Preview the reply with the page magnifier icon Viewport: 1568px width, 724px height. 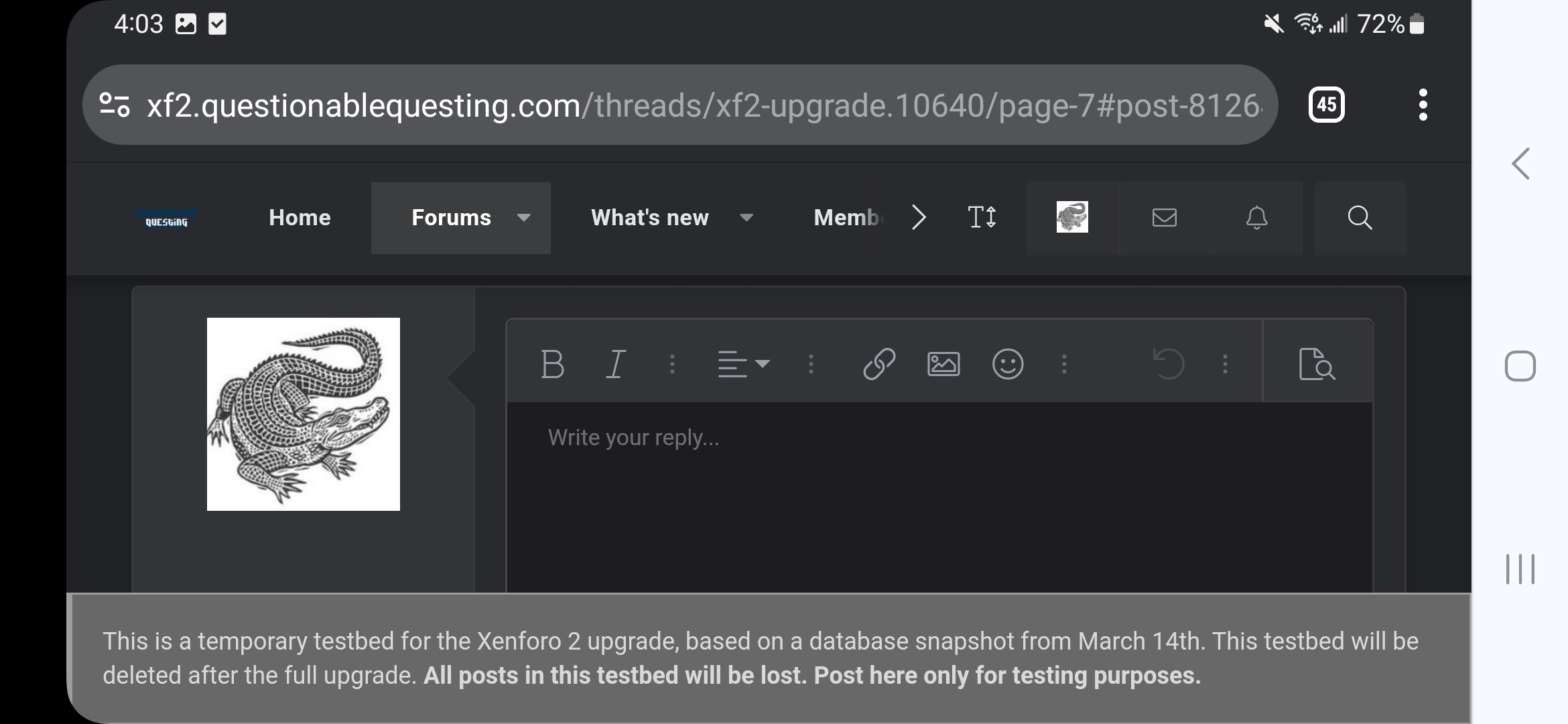coord(1317,365)
